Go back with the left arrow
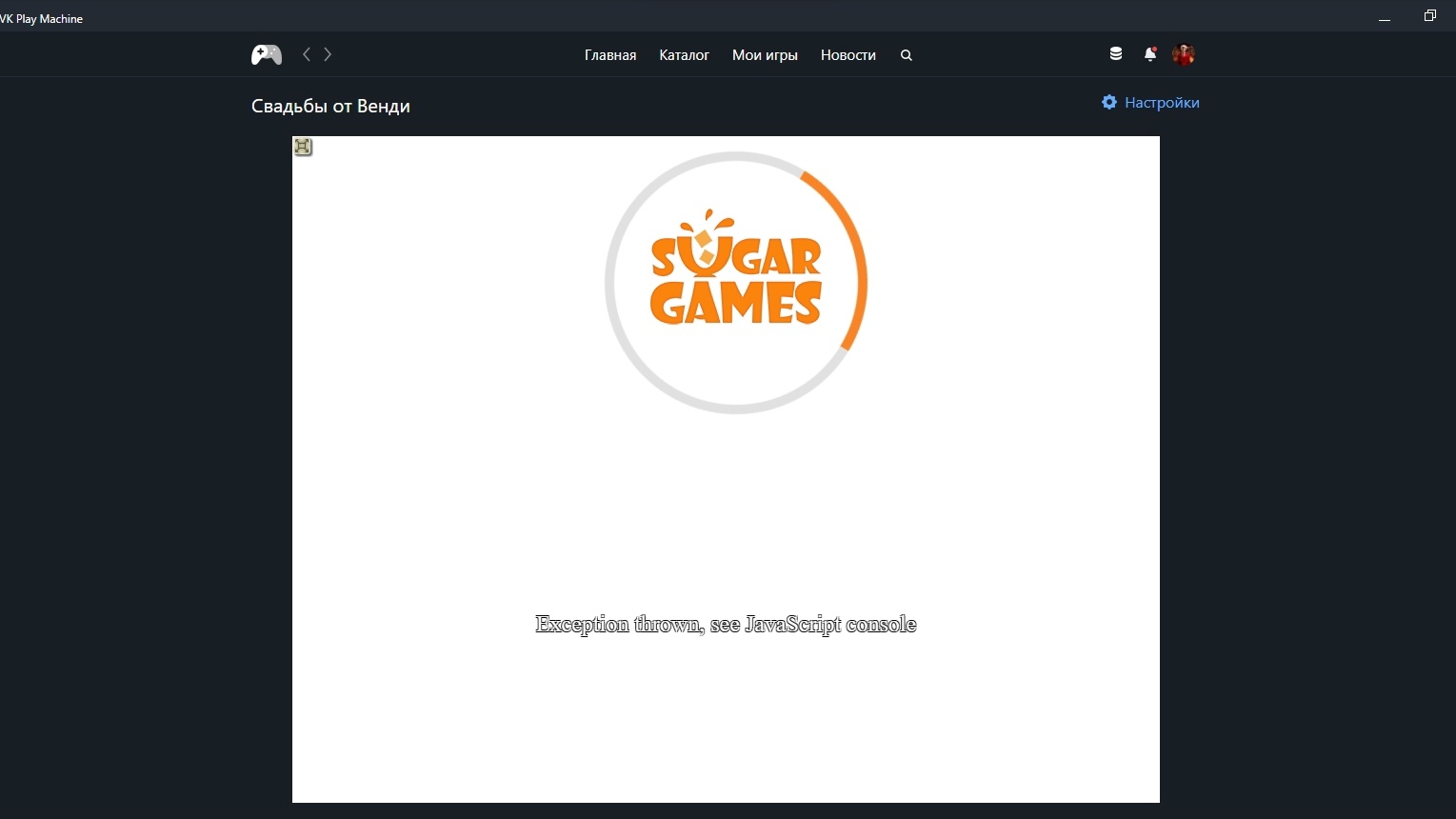 [x=307, y=54]
